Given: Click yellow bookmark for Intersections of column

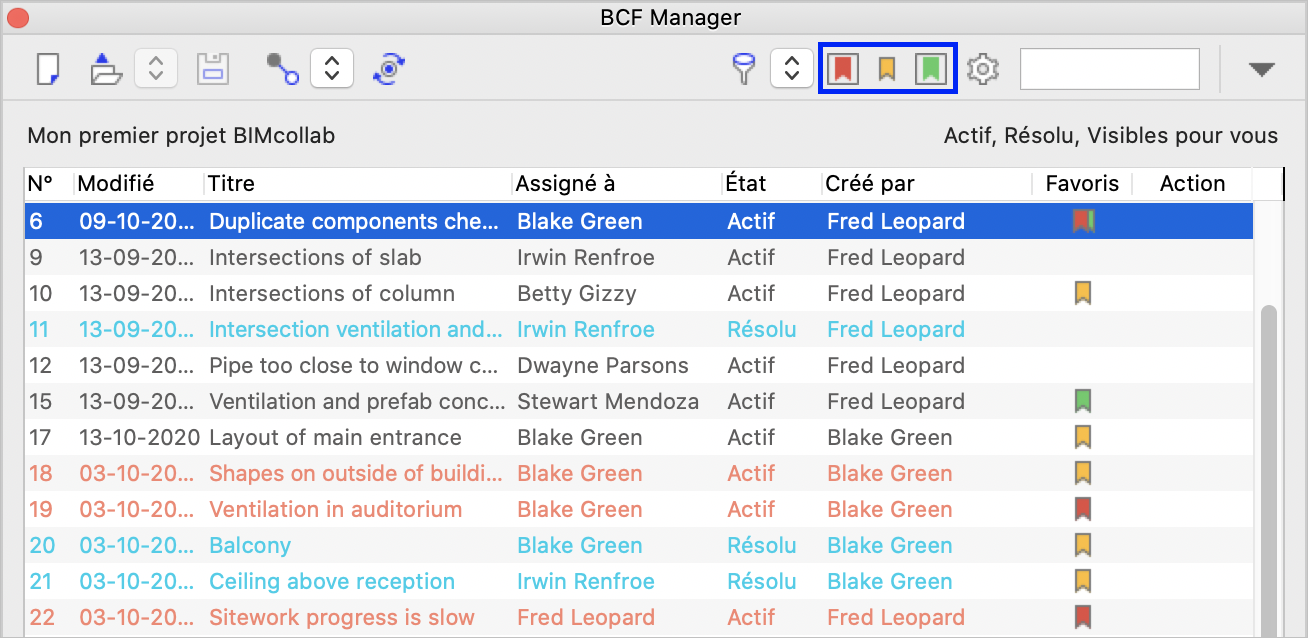Looking at the screenshot, I should (x=1082, y=293).
